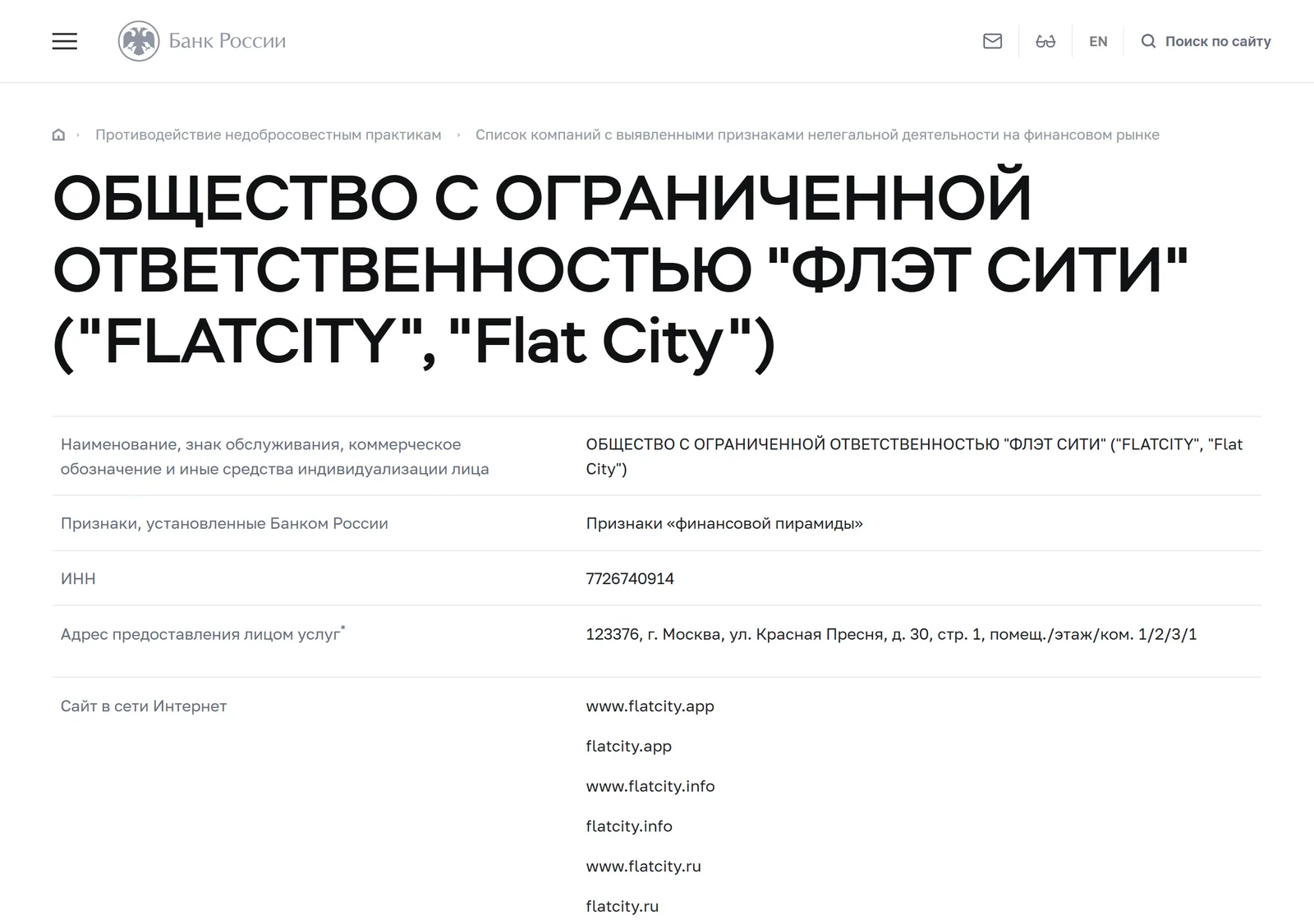This screenshot has height=924, width=1314.
Task: Open the mail contact envelope icon
Action: coord(992,41)
